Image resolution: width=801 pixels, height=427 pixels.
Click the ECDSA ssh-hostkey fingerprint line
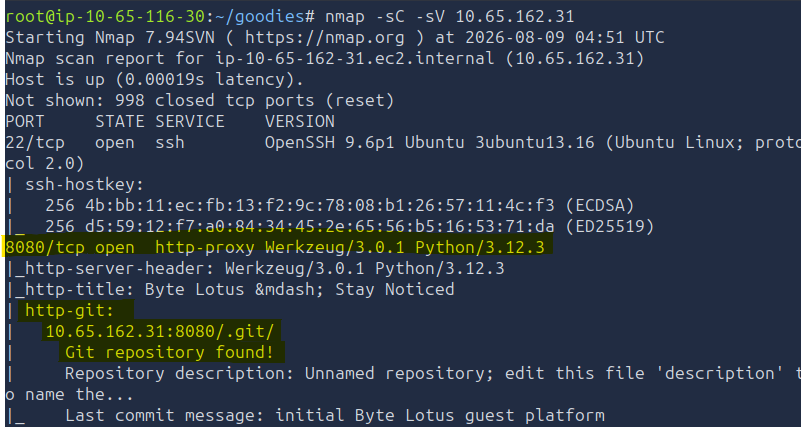pos(339,206)
